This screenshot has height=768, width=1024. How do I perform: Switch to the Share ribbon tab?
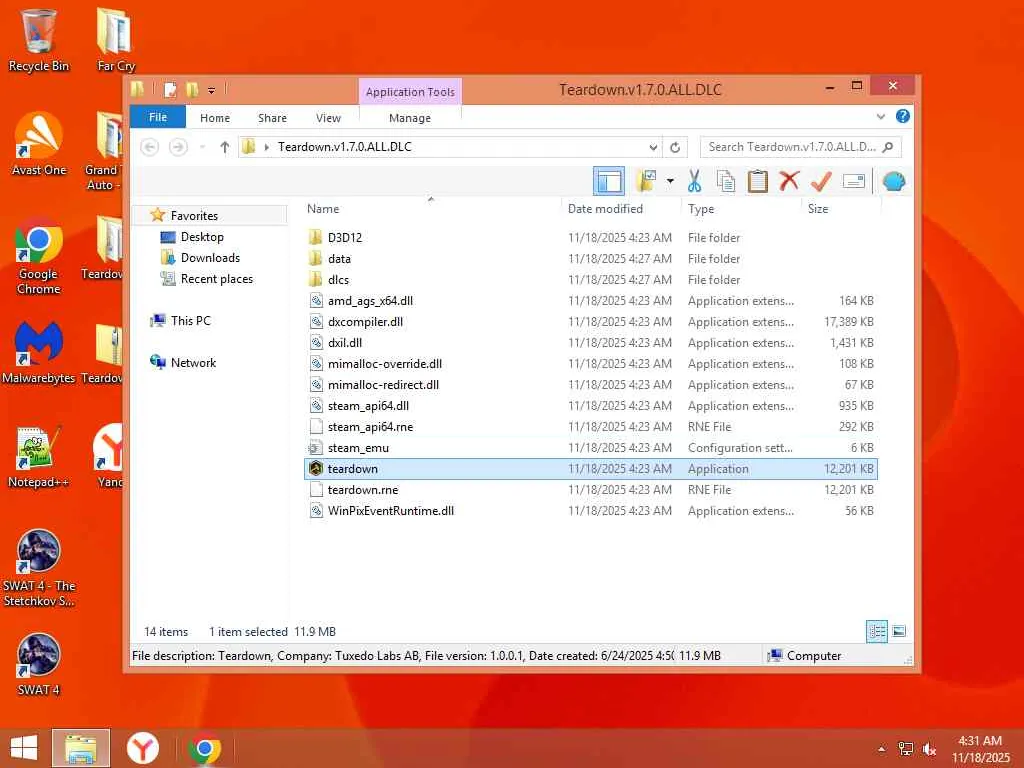pyautogui.click(x=272, y=118)
